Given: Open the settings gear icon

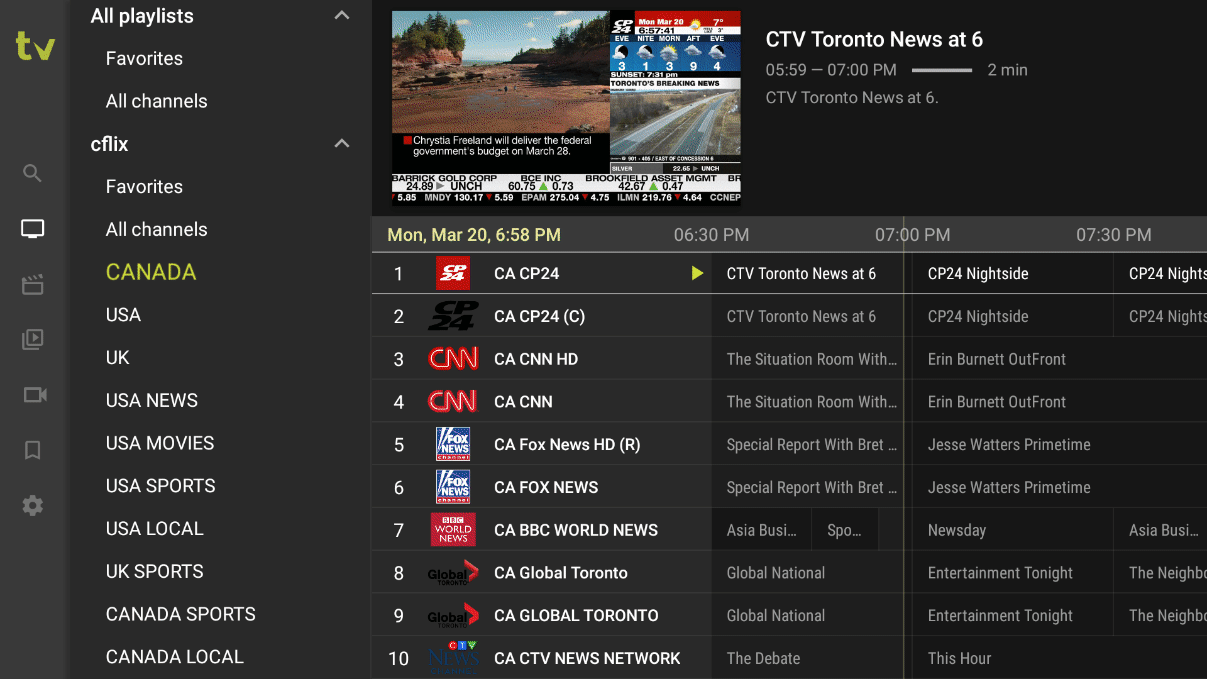Looking at the screenshot, I should (33, 506).
